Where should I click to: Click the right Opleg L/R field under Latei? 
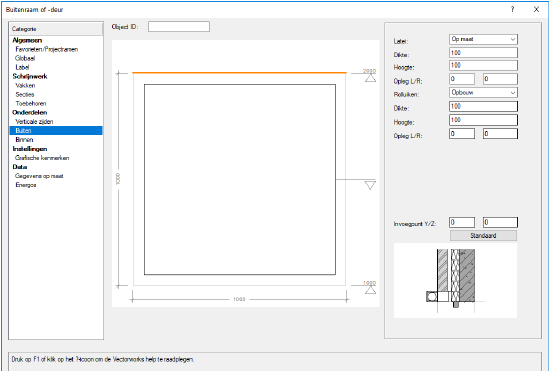click(500, 79)
